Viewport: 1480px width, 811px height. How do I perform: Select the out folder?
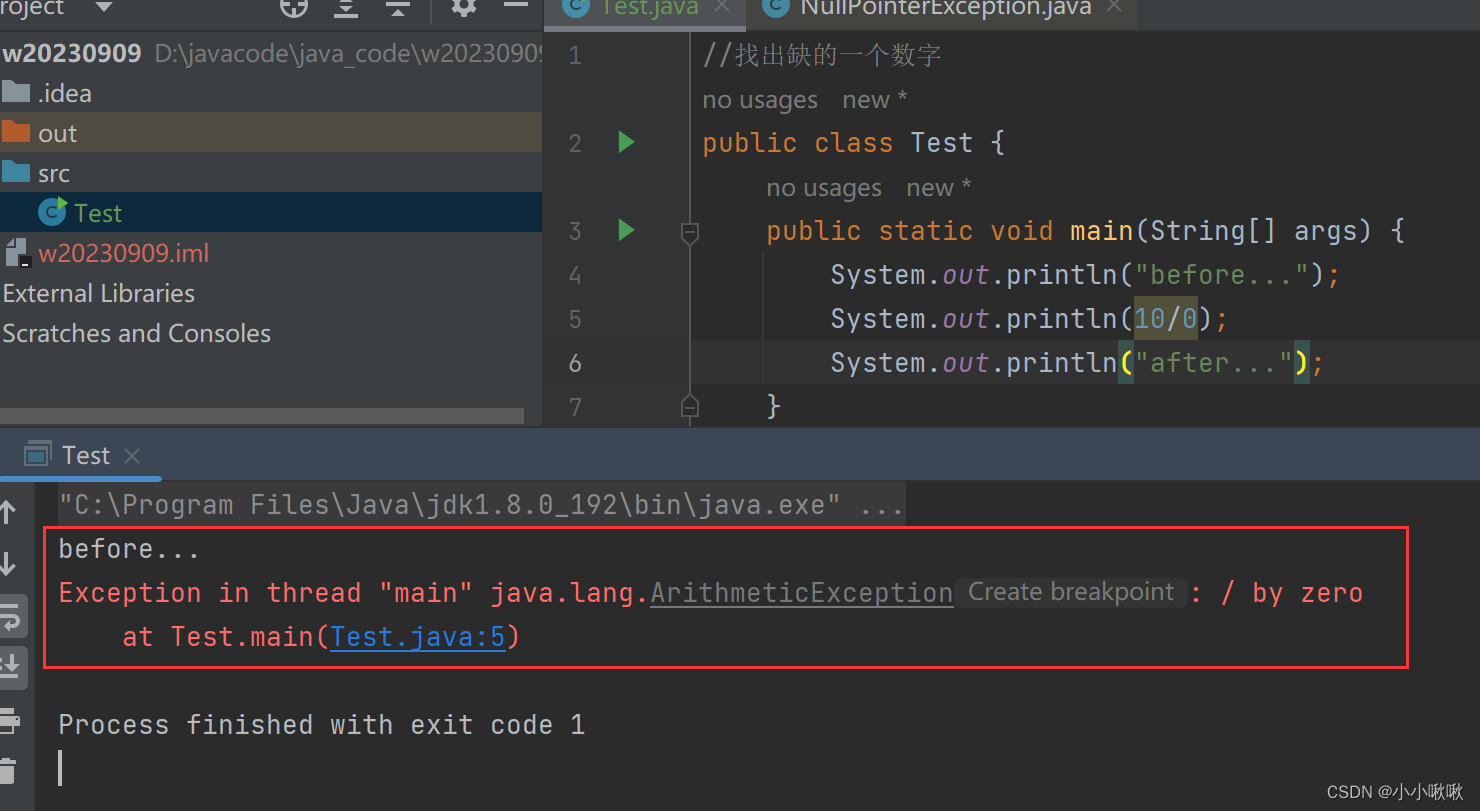click(271, 133)
